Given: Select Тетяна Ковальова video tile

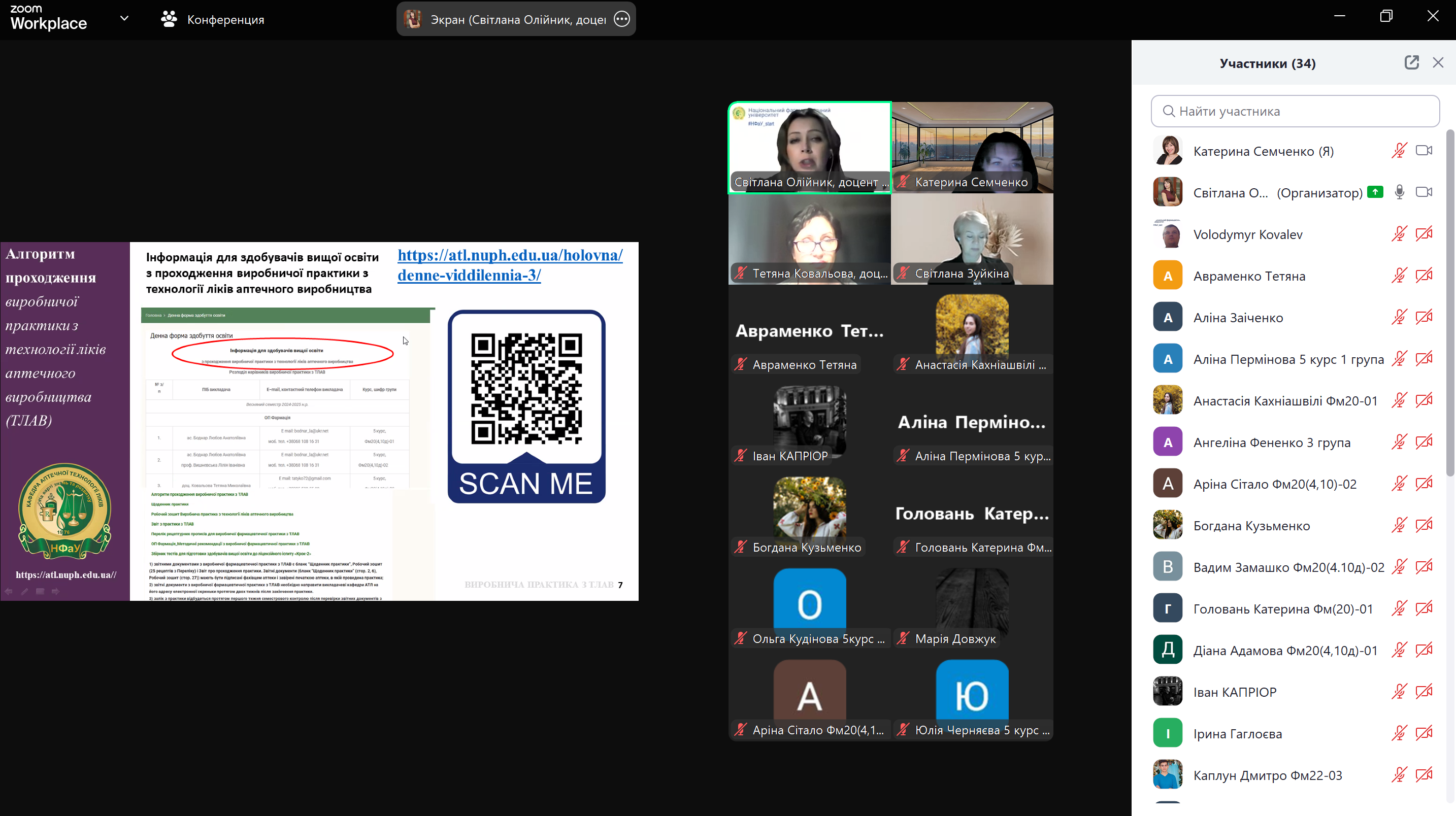Looking at the screenshot, I should tap(809, 239).
